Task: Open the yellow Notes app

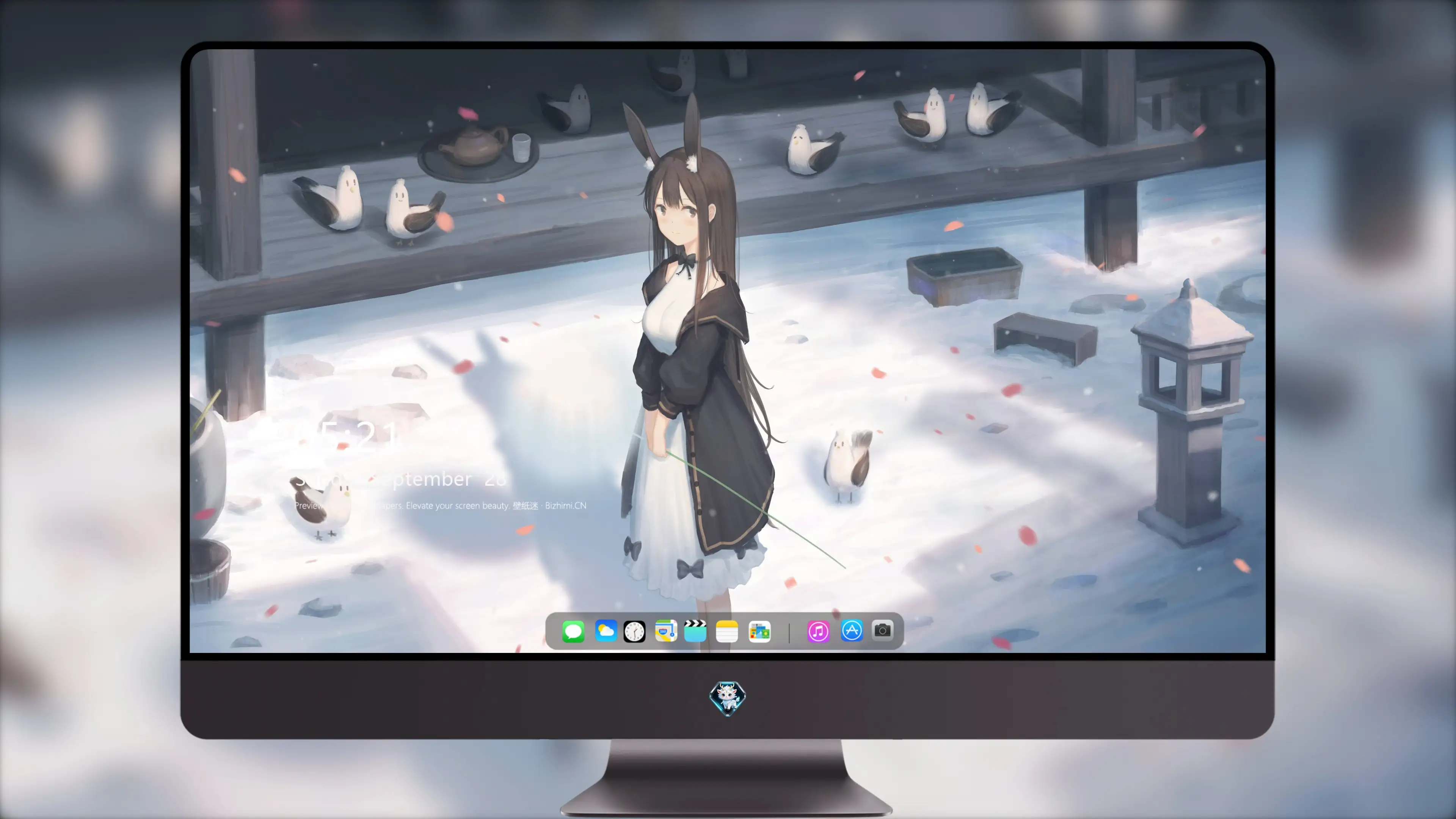Action: coord(727,631)
